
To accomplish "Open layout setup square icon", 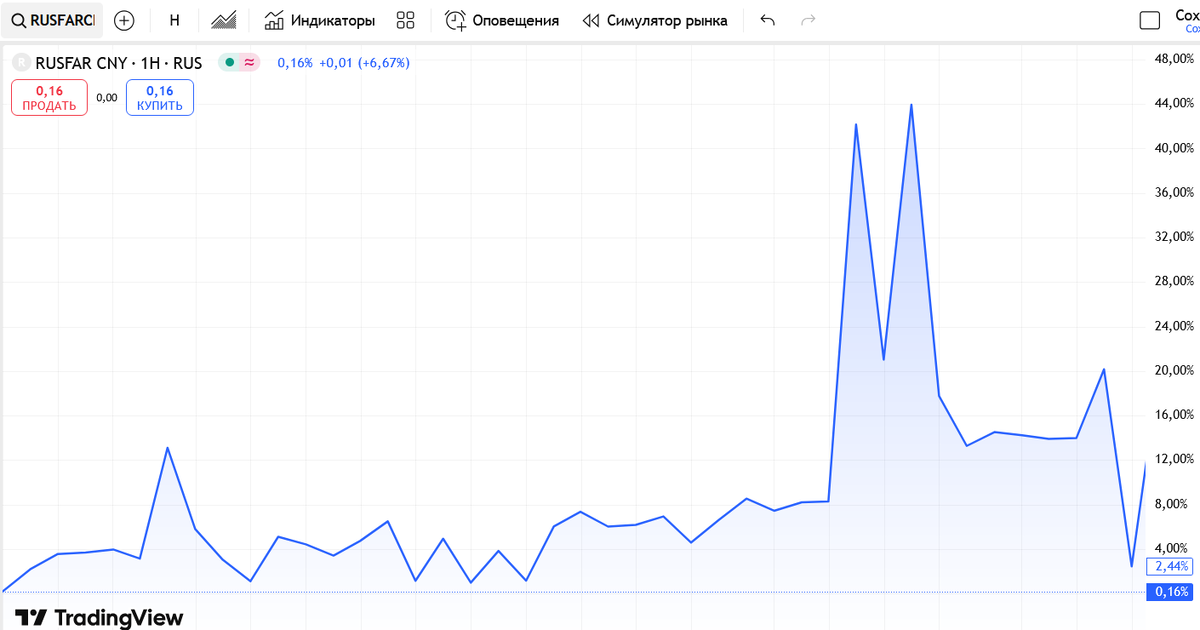I will (x=1151, y=20).
